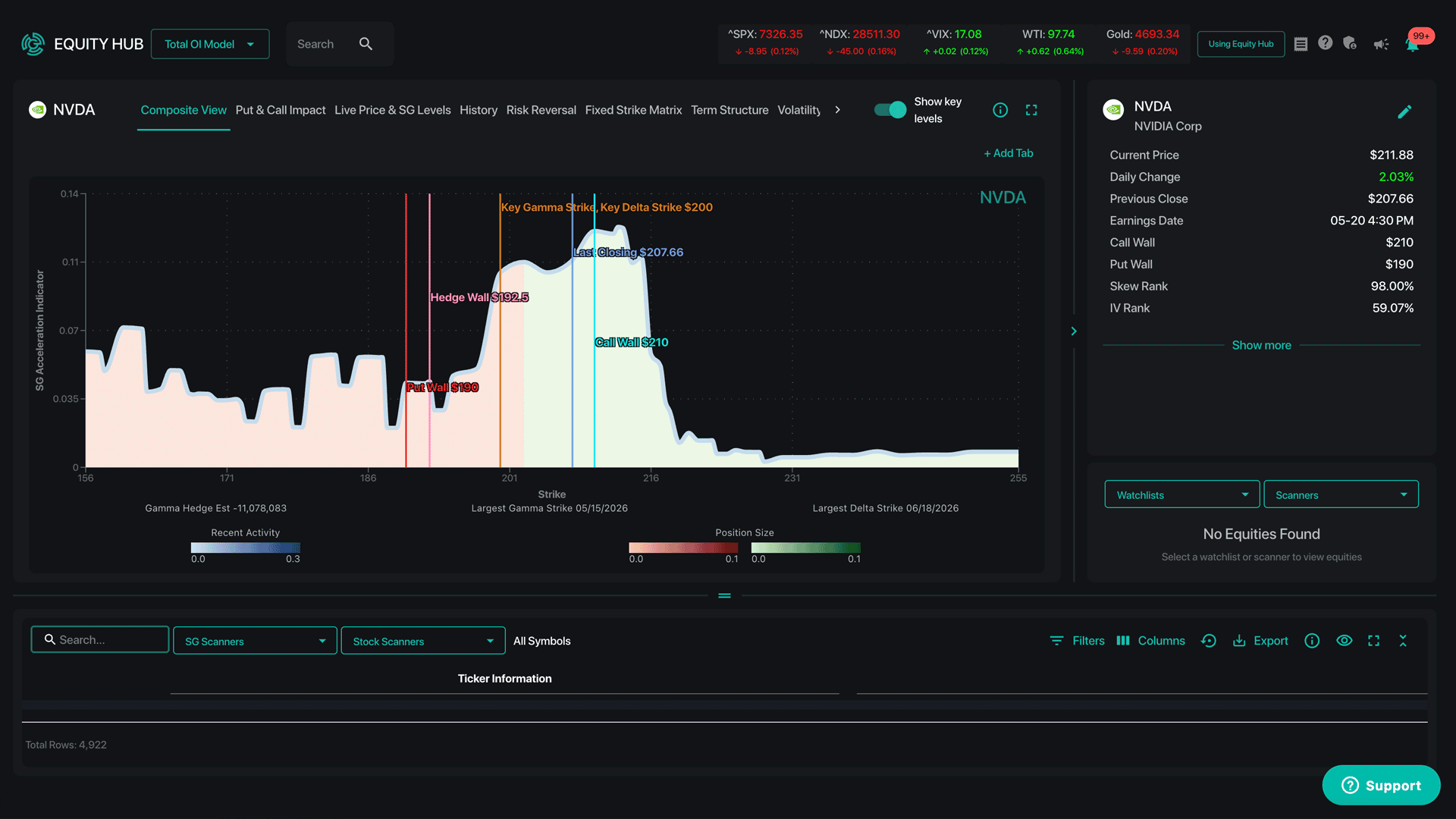This screenshot has width=1456, height=819.
Task: Click the Ticker Information column header
Action: click(x=504, y=679)
